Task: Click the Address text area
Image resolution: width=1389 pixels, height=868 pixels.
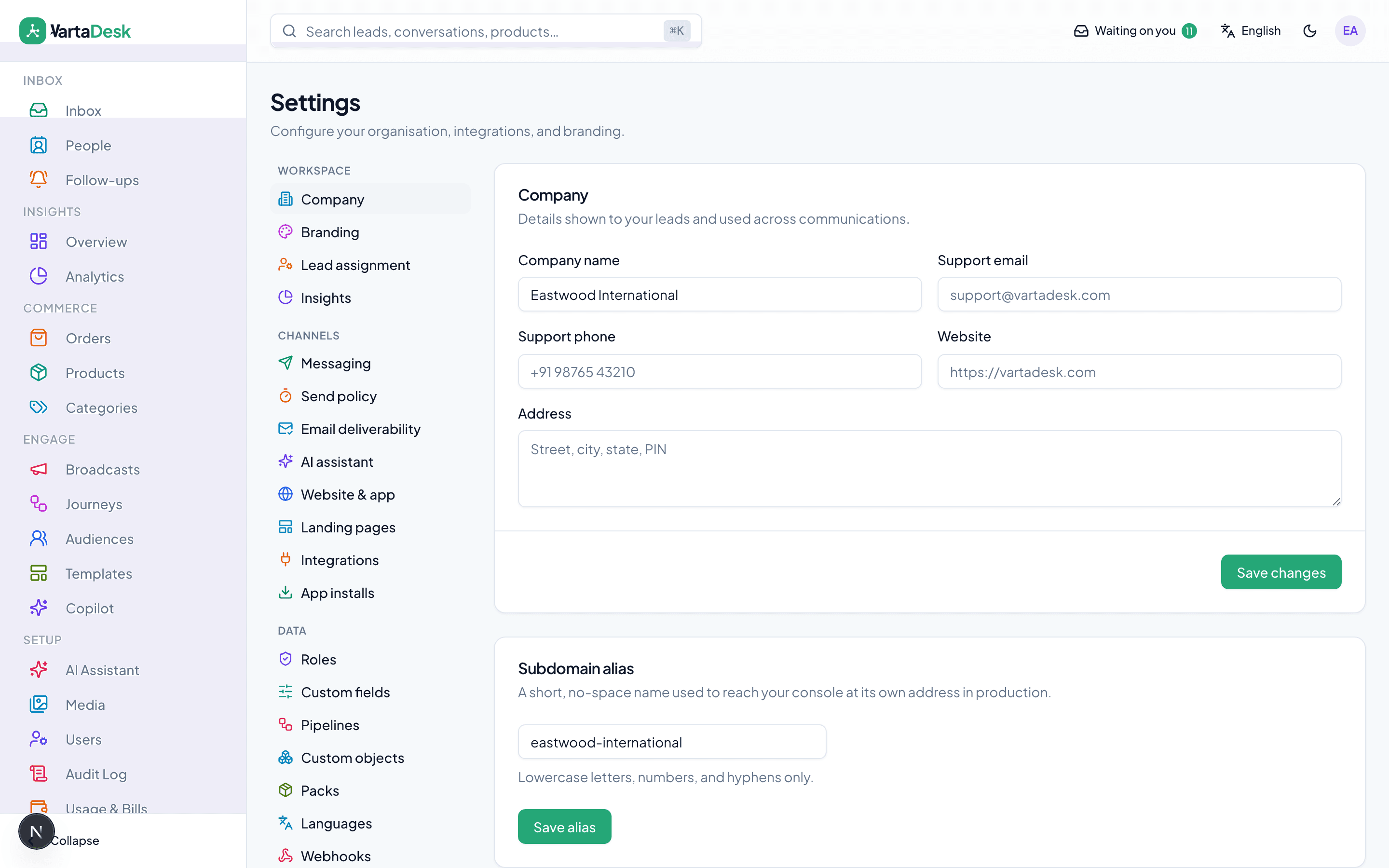Action: click(929, 468)
